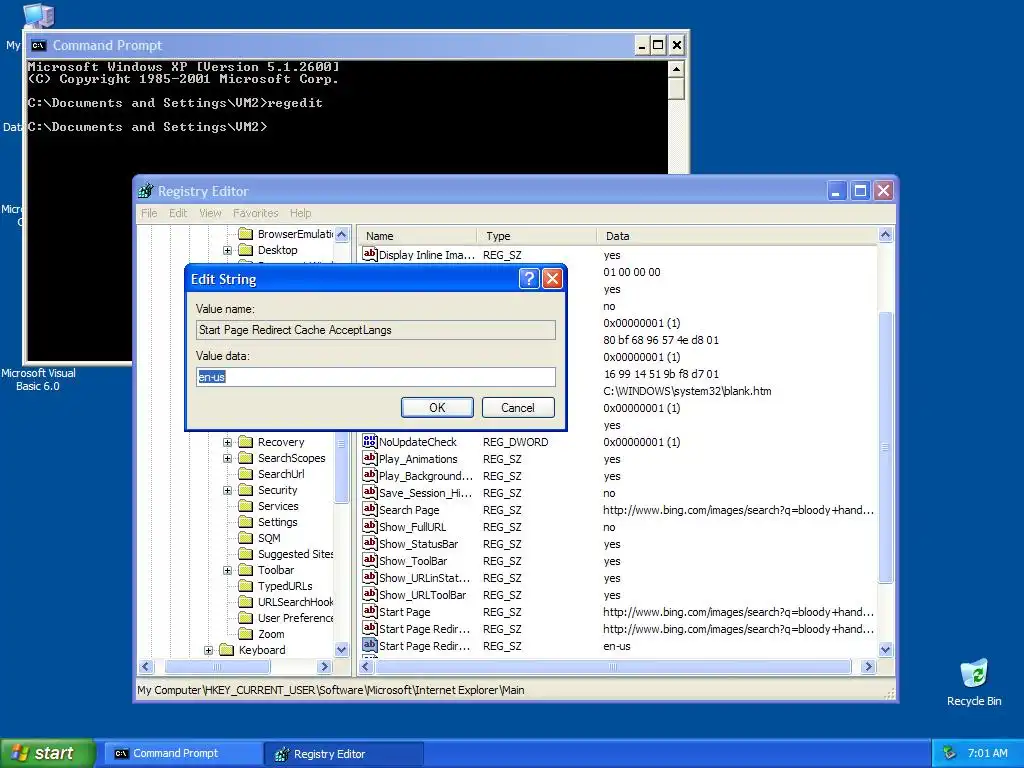Click the Search Page string value icon
Image resolution: width=1024 pixels, height=768 pixels.
[370, 509]
